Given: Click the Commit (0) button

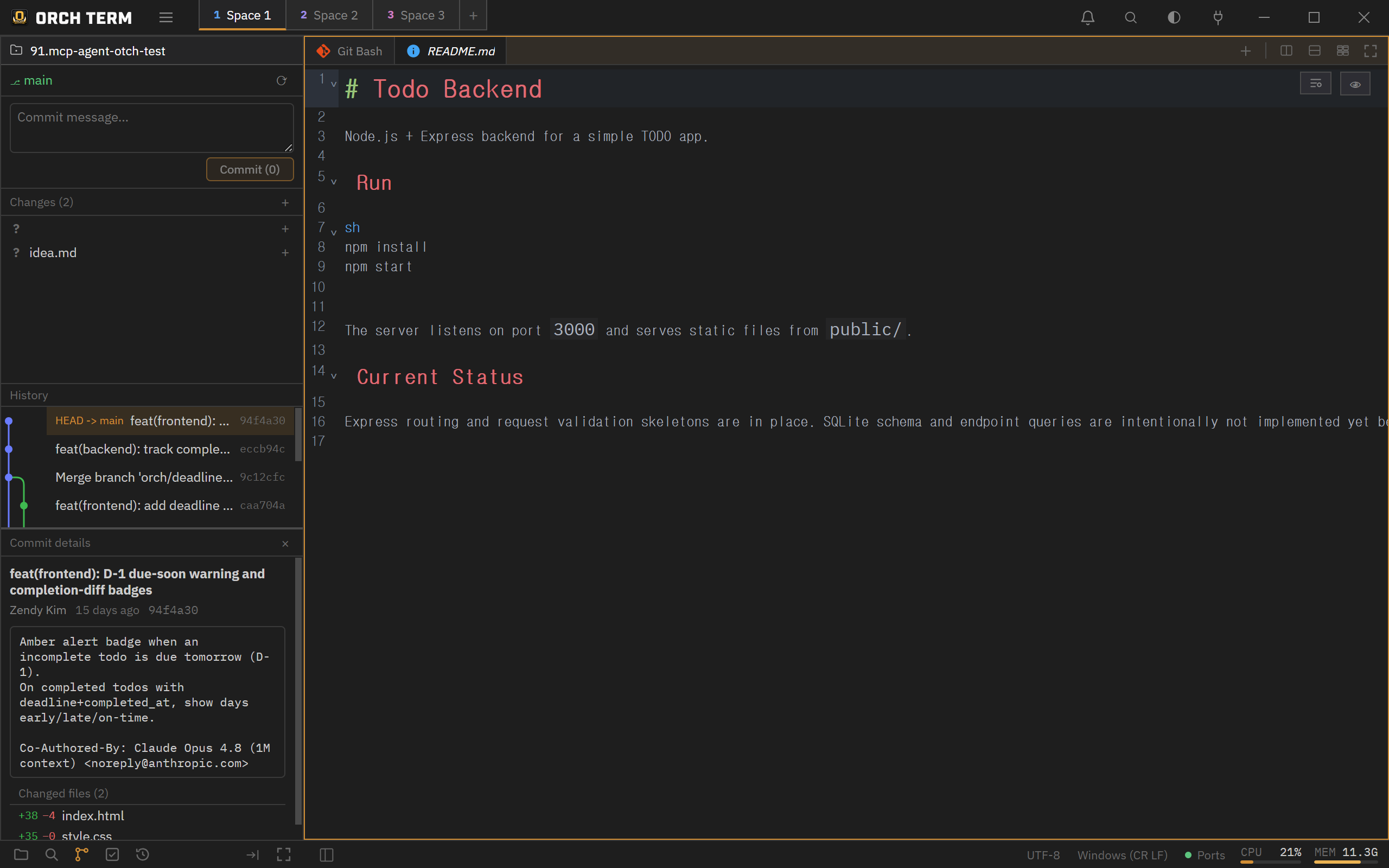Looking at the screenshot, I should tap(250, 169).
